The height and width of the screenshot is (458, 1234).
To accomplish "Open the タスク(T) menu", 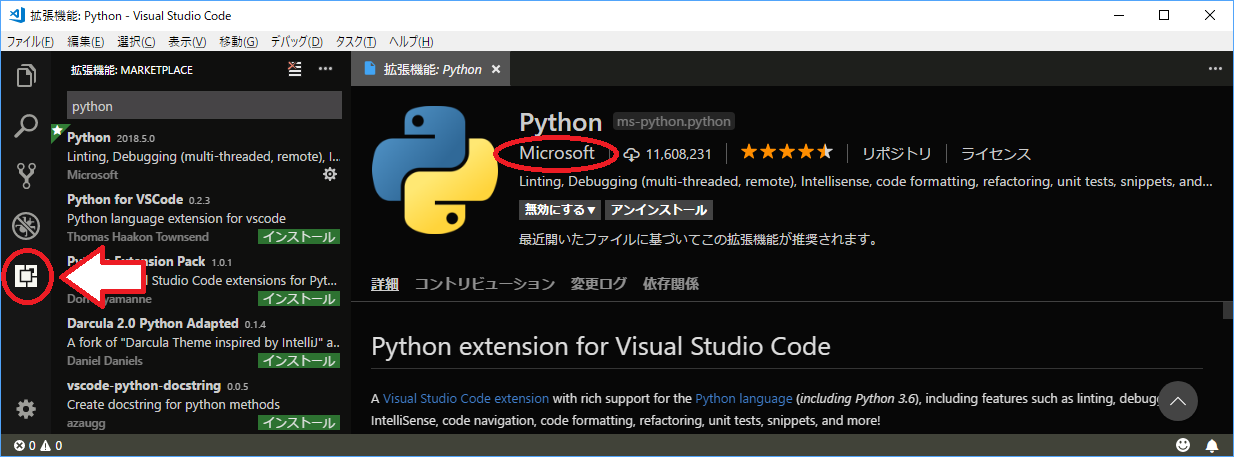I will point(355,41).
